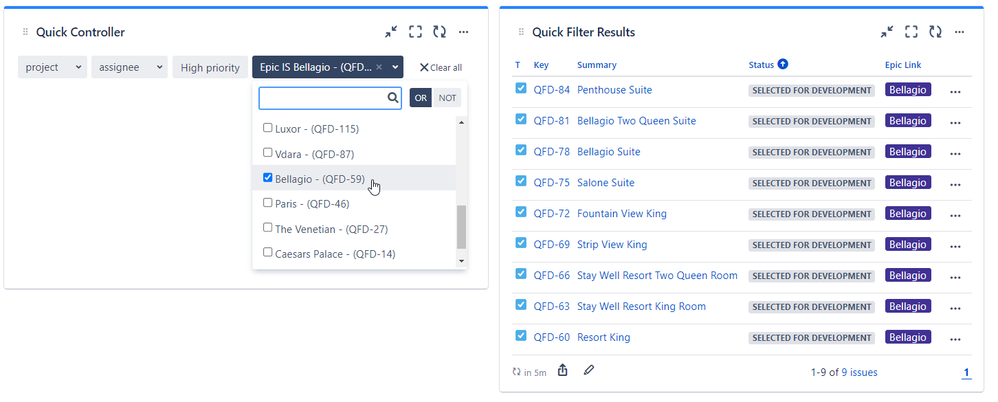The width and height of the screenshot is (998, 402).
Task: Click the auto-refresh in 5m indicator
Action: (530, 372)
